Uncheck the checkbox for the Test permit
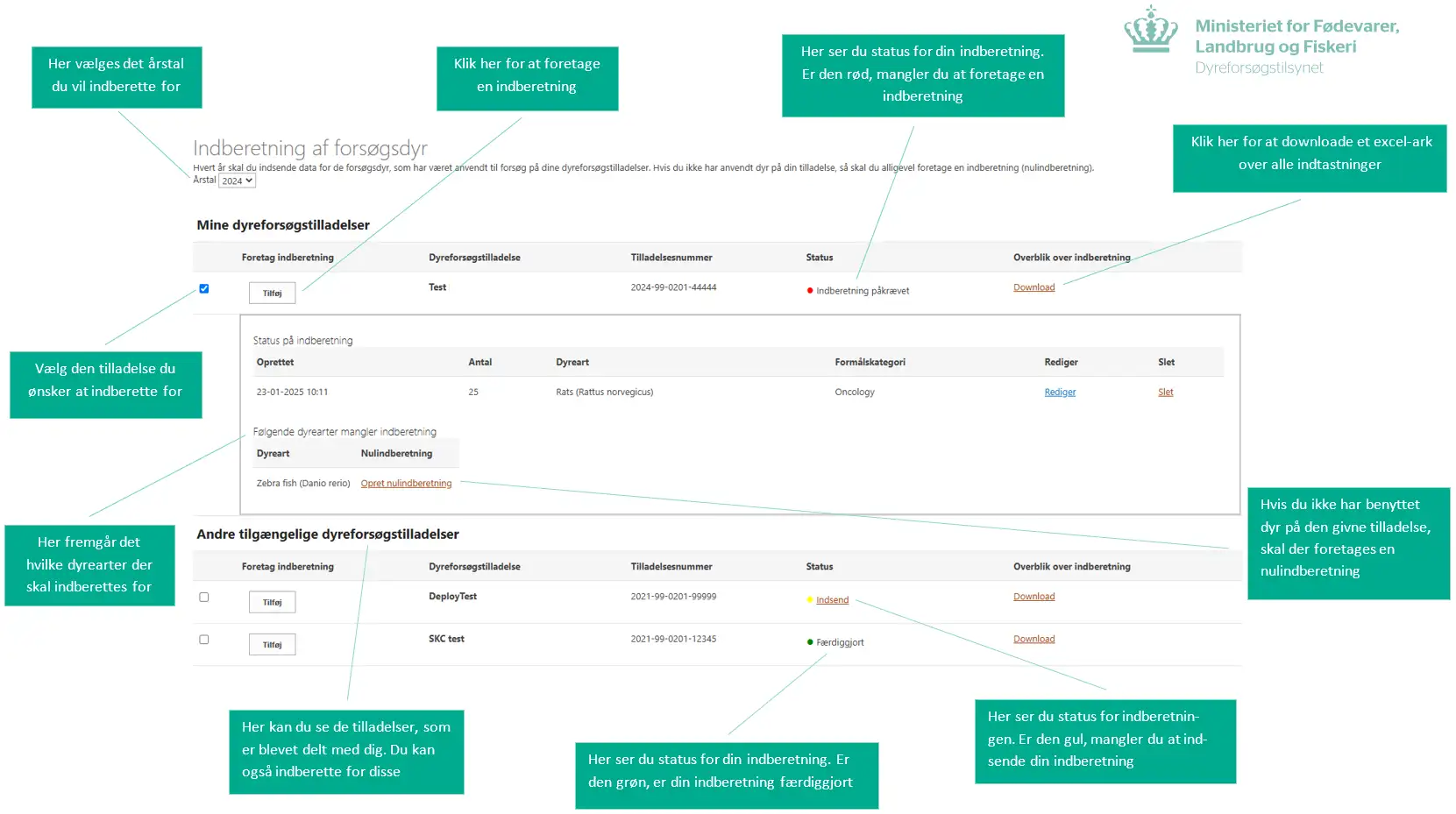The width and height of the screenshot is (1456, 814). click(204, 288)
